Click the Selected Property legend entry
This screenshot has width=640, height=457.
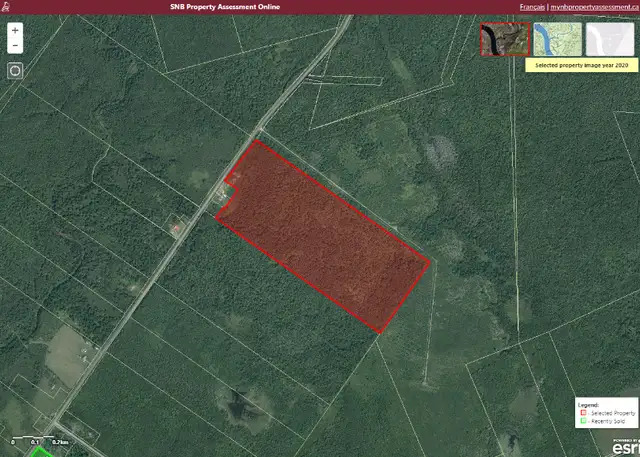pyautogui.click(x=608, y=413)
